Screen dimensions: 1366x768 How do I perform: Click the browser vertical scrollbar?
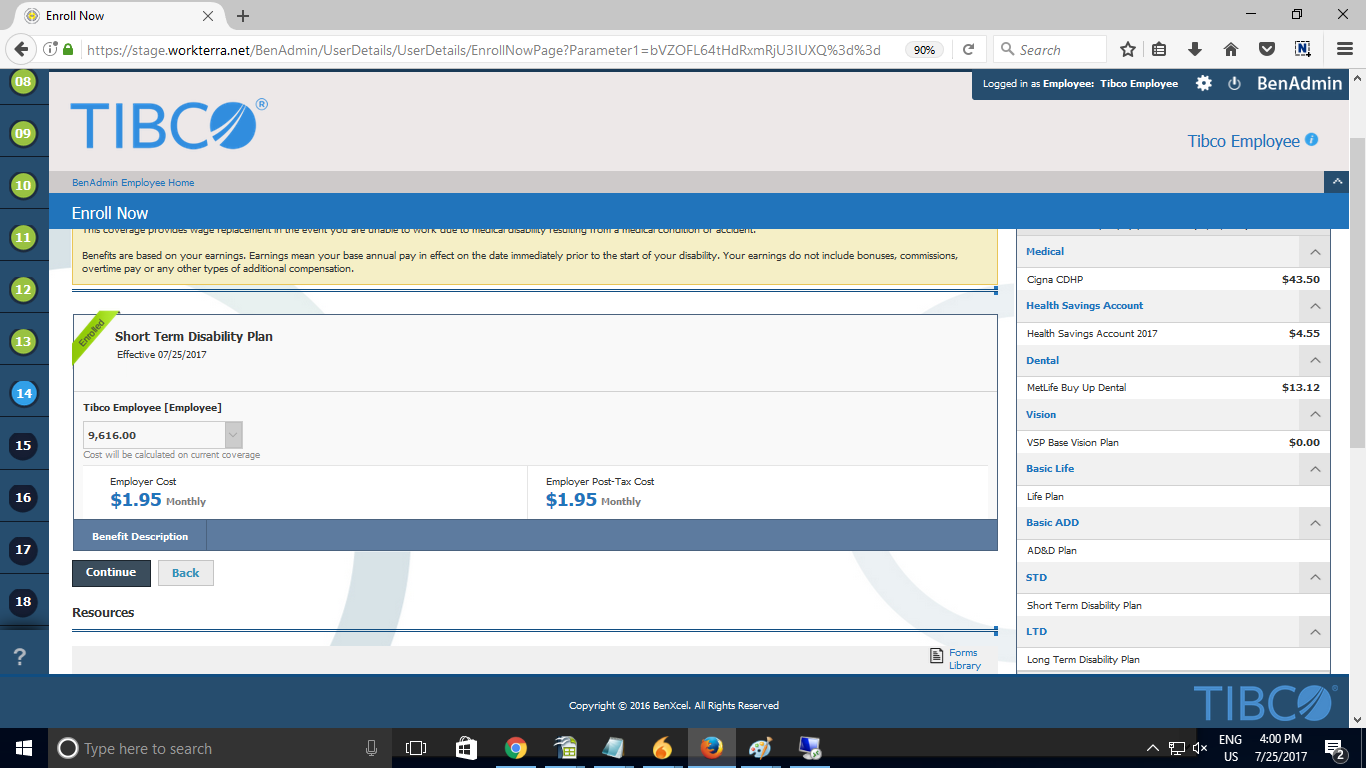pyautogui.click(x=1357, y=292)
